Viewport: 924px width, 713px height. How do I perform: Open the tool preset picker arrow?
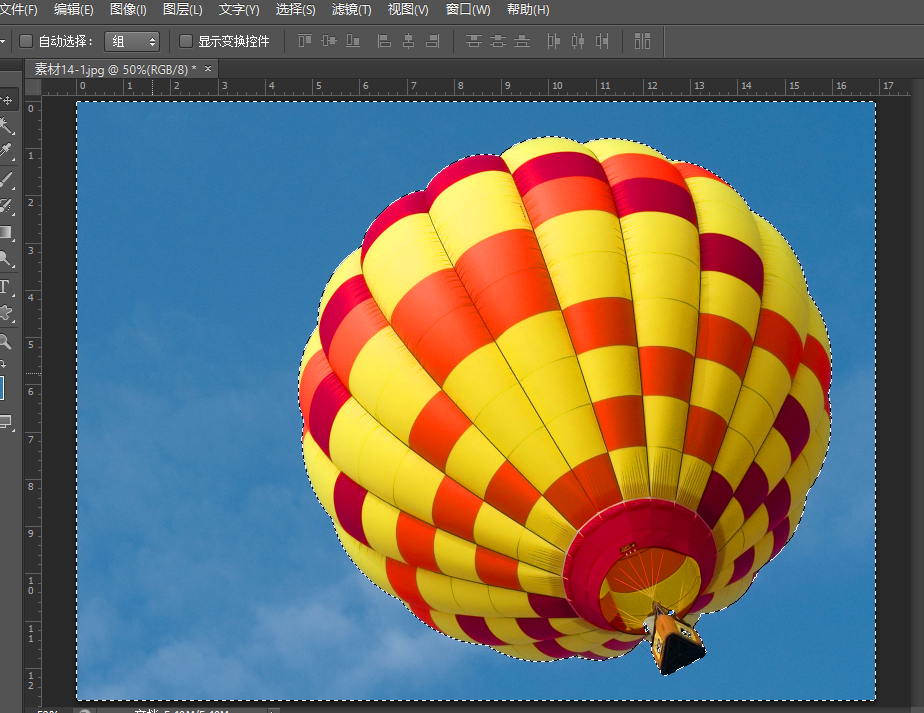2,41
